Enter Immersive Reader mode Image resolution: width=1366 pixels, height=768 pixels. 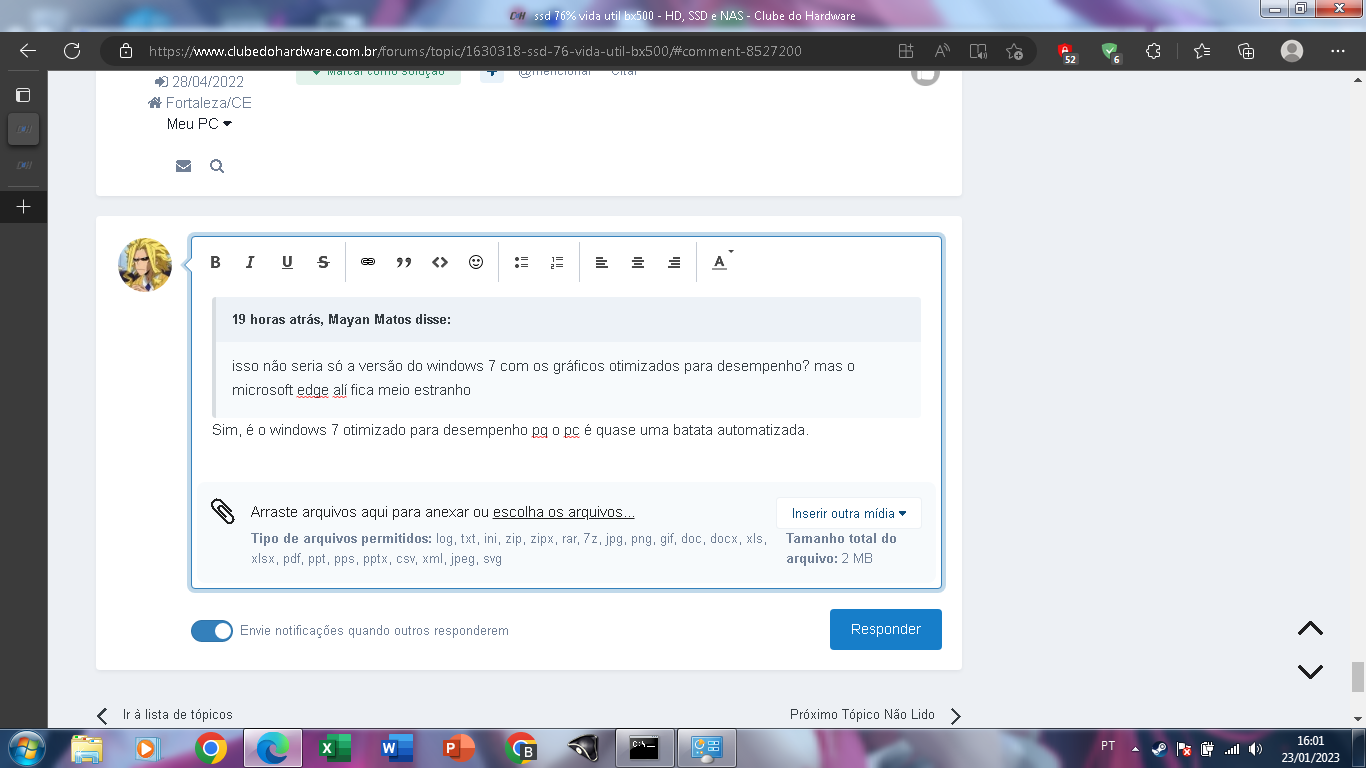pos(978,51)
